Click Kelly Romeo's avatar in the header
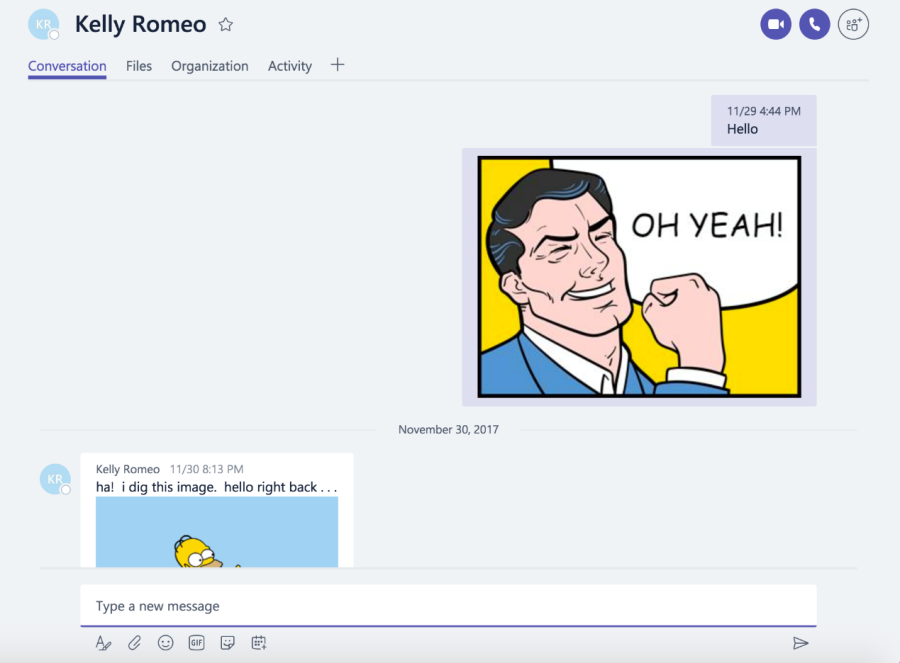The height and width of the screenshot is (663, 900). tap(44, 25)
